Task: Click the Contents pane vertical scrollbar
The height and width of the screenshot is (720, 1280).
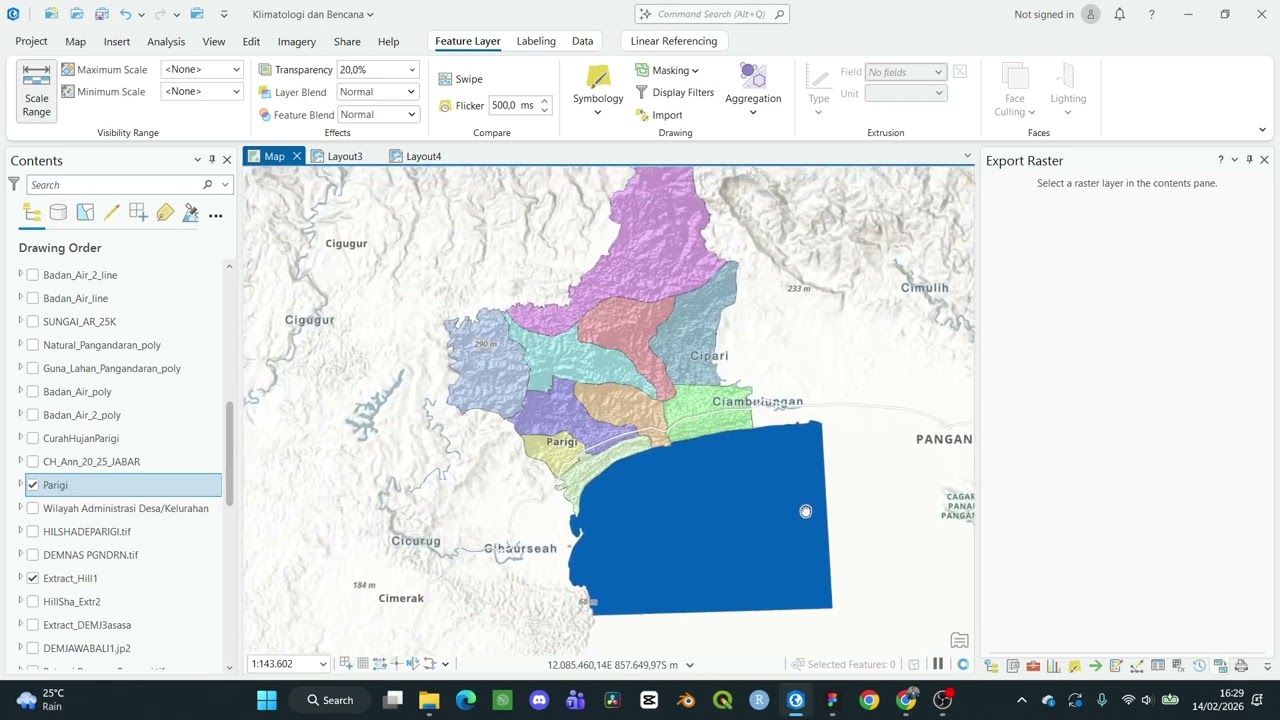Action: point(229,454)
